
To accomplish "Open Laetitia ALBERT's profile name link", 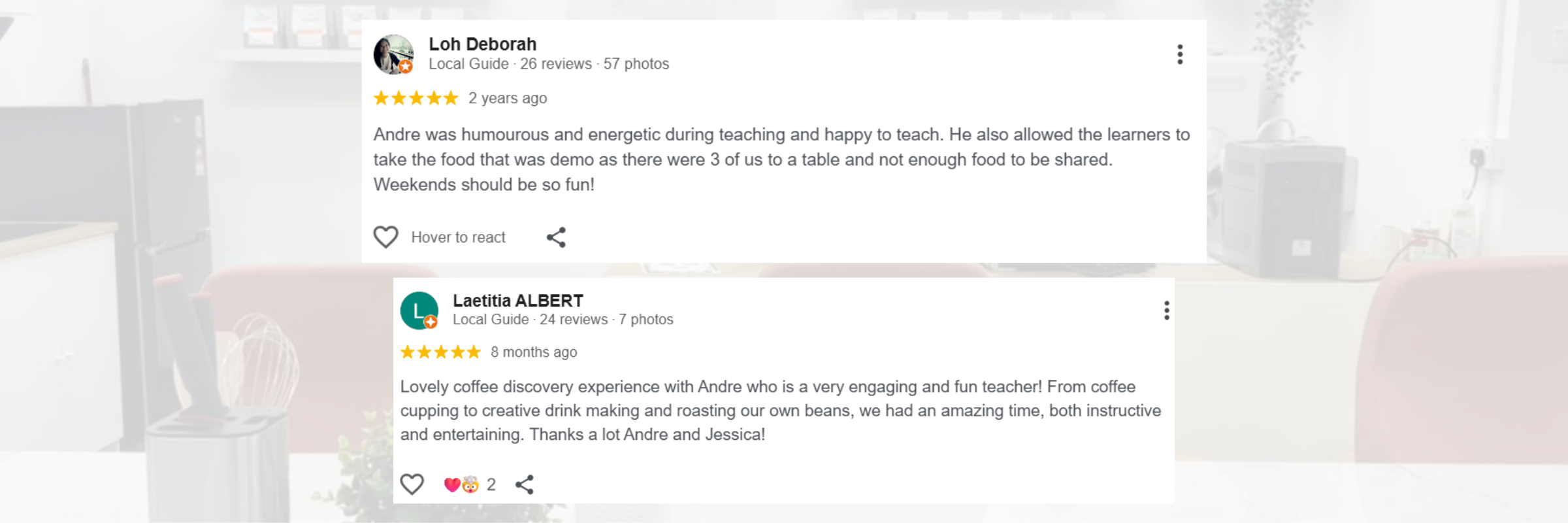I will coord(517,301).
